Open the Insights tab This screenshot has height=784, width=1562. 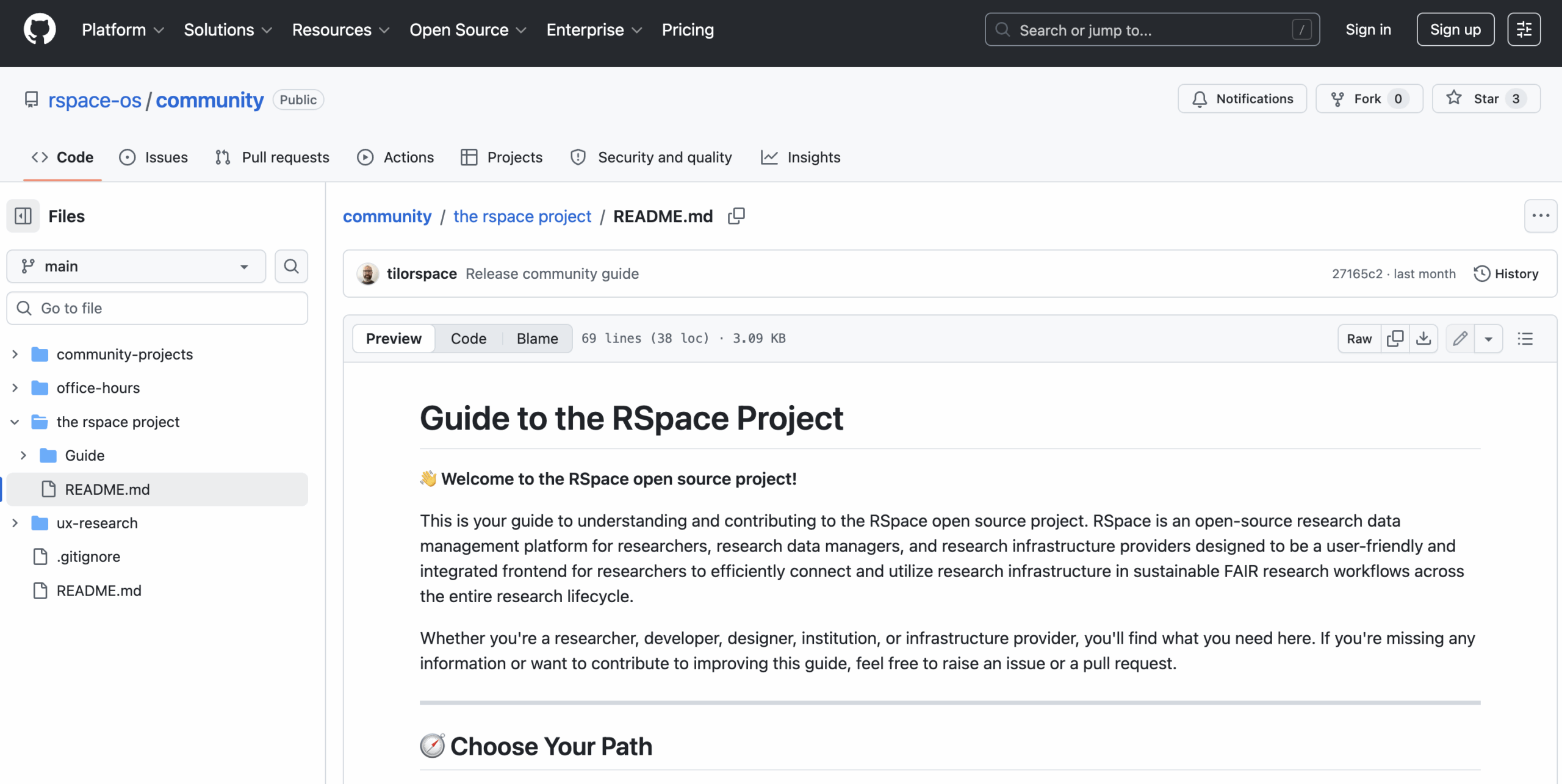tap(801, 157)
